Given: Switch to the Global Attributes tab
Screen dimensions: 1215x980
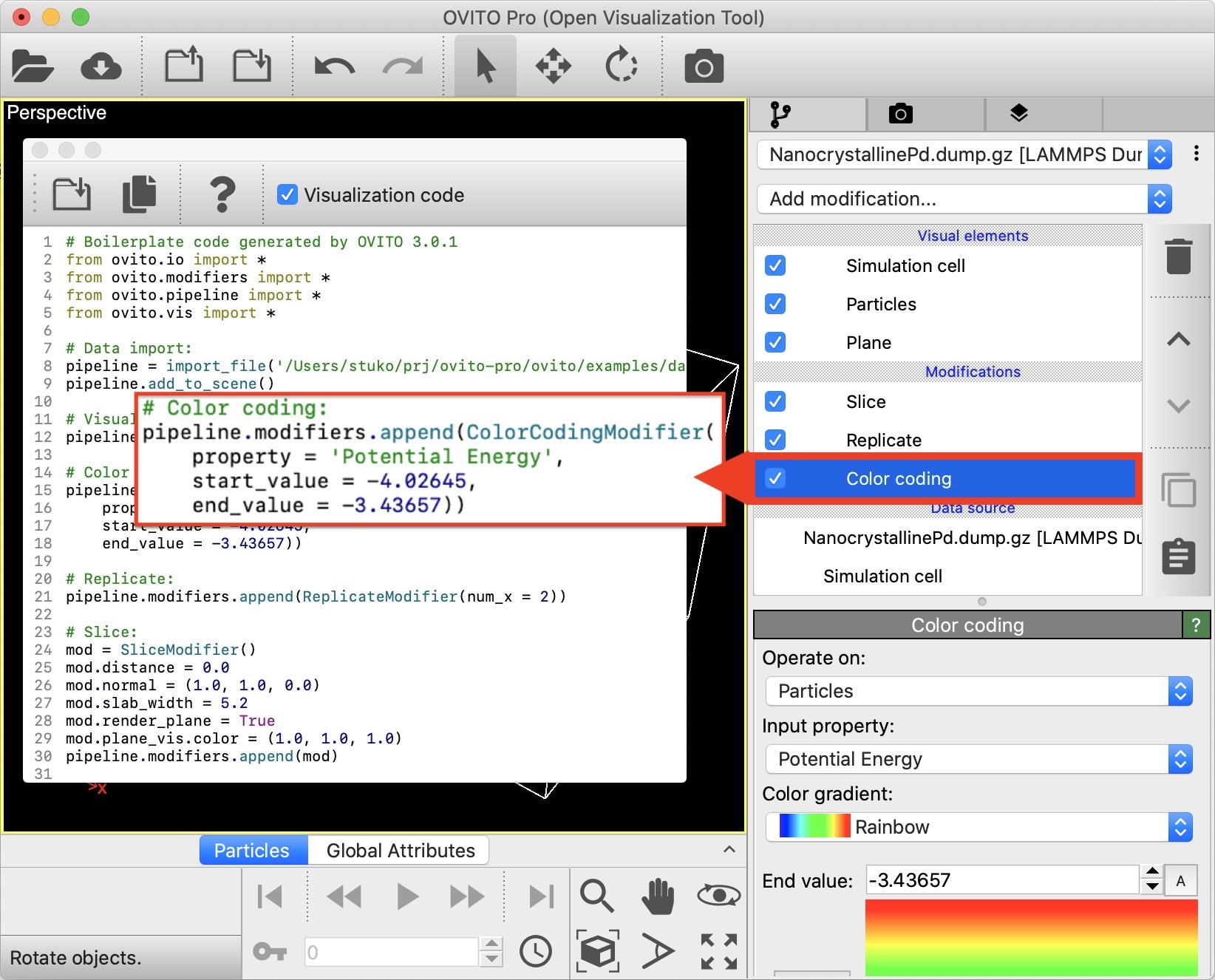Looking at the screenshot, I should tap(398, 850).
